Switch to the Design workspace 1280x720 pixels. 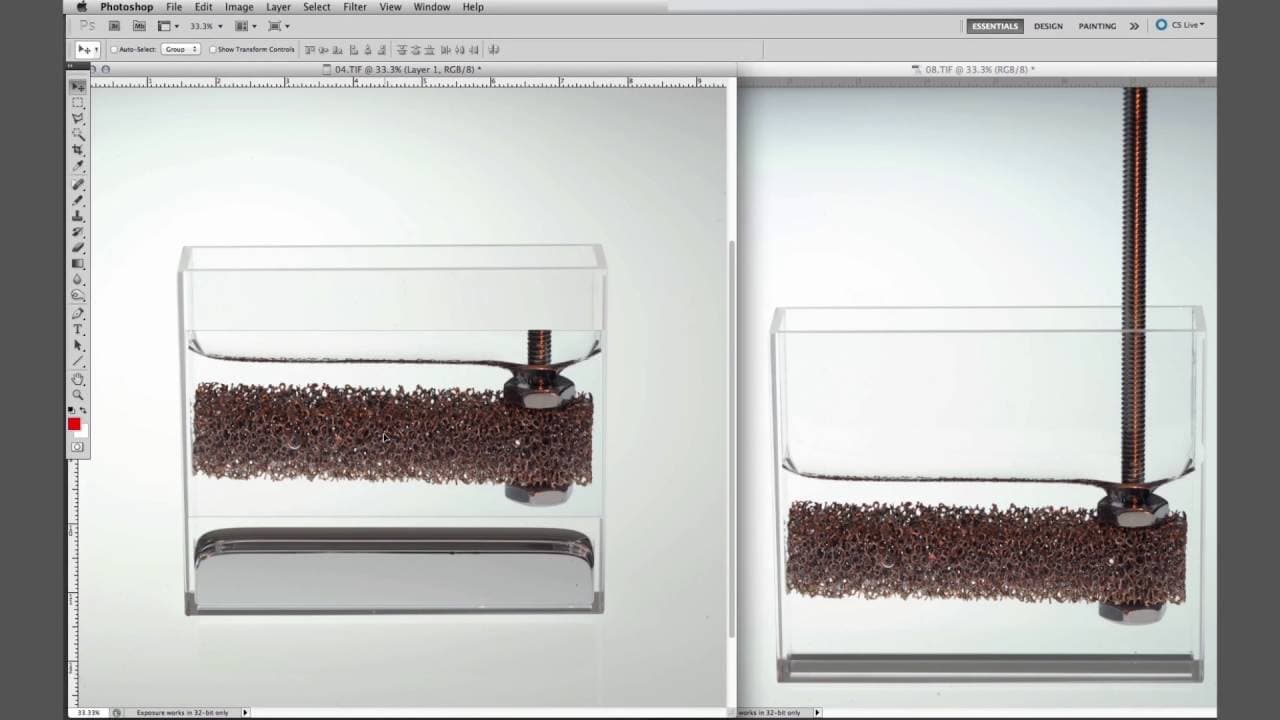[x=1048, y=26]
